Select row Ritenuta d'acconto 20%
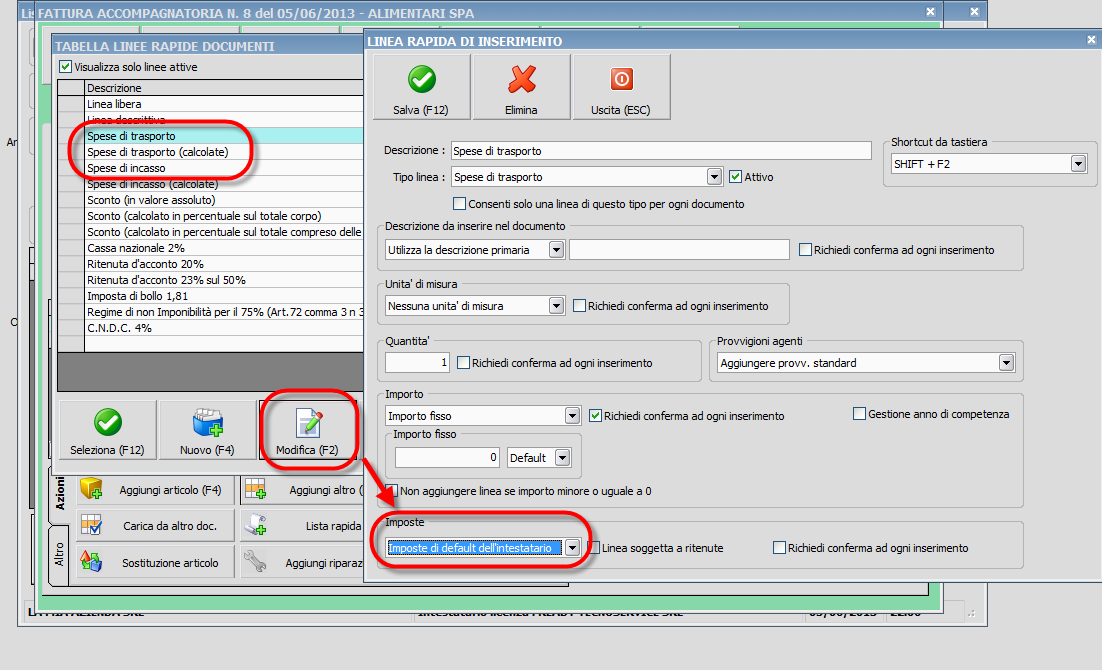This screenshot has width=1102, height=670. point(223,264)
